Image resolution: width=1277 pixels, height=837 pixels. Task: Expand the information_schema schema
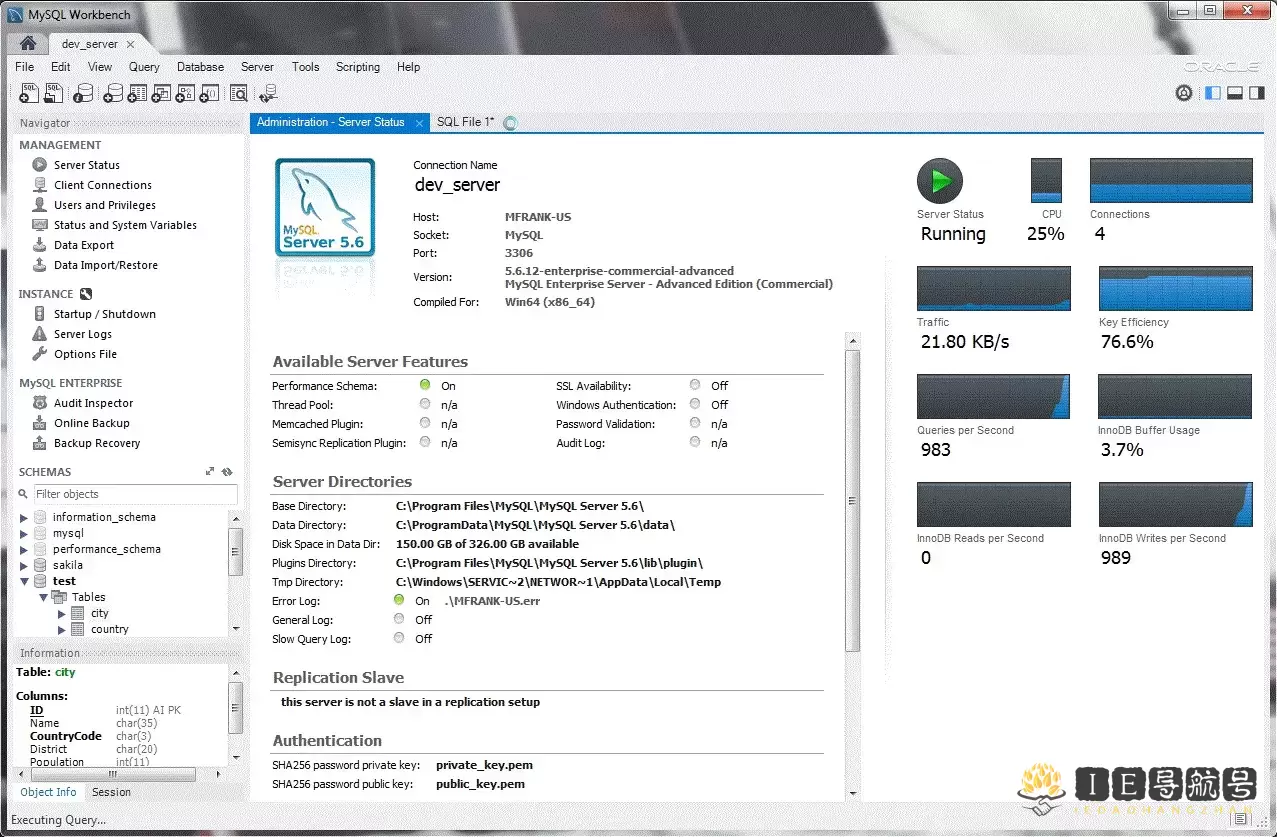(25, 517)
